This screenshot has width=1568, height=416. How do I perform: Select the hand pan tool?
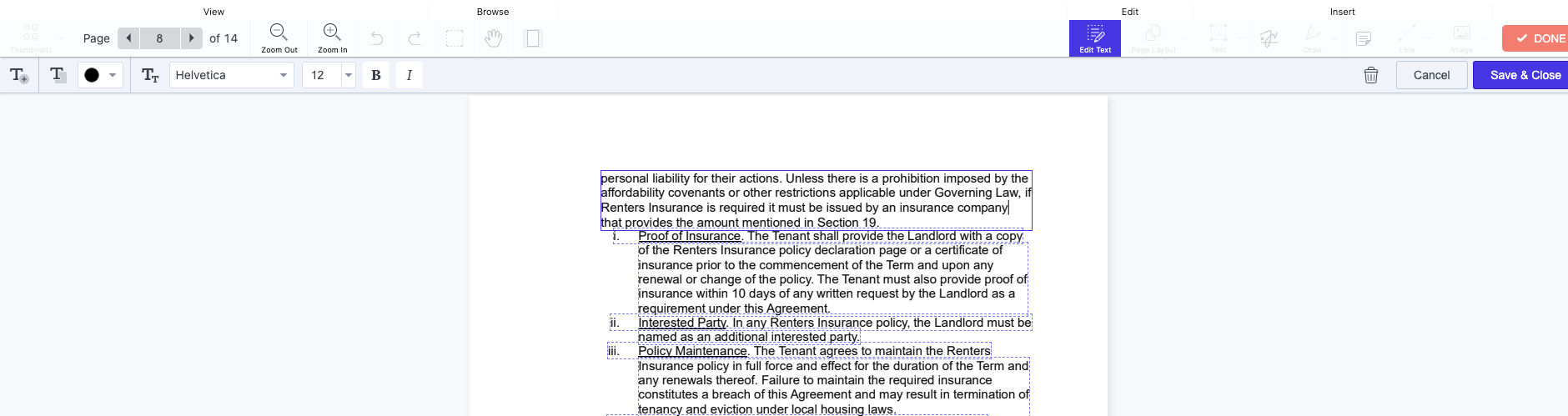[x=494, y=38]
